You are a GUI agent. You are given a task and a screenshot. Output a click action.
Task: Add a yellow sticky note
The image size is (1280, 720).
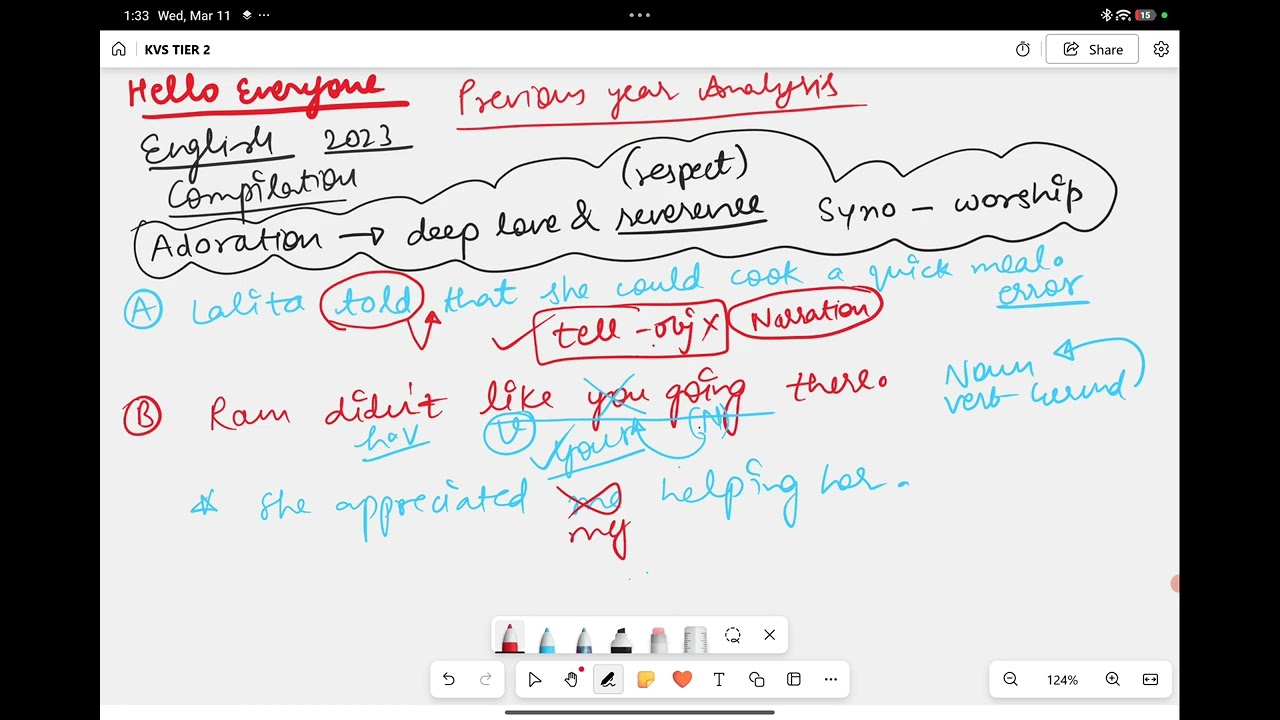(645, 680)
